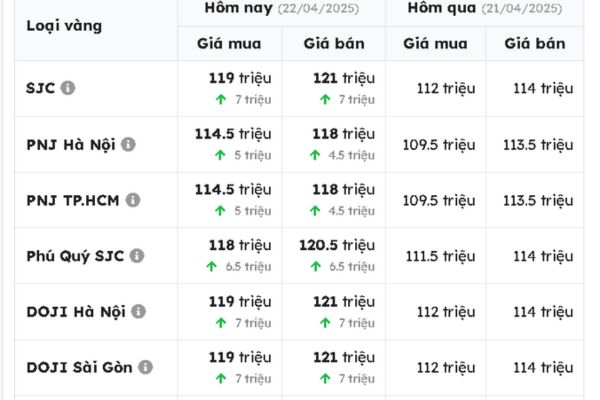Click the "DOJI Sài Gòn" row label
Viewport: 600px width, 400px height.
[x=78, y=368]
